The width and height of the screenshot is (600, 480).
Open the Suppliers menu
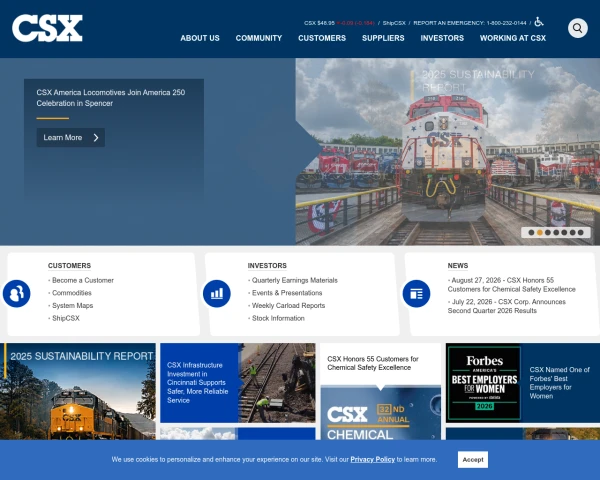coord(383,38)
